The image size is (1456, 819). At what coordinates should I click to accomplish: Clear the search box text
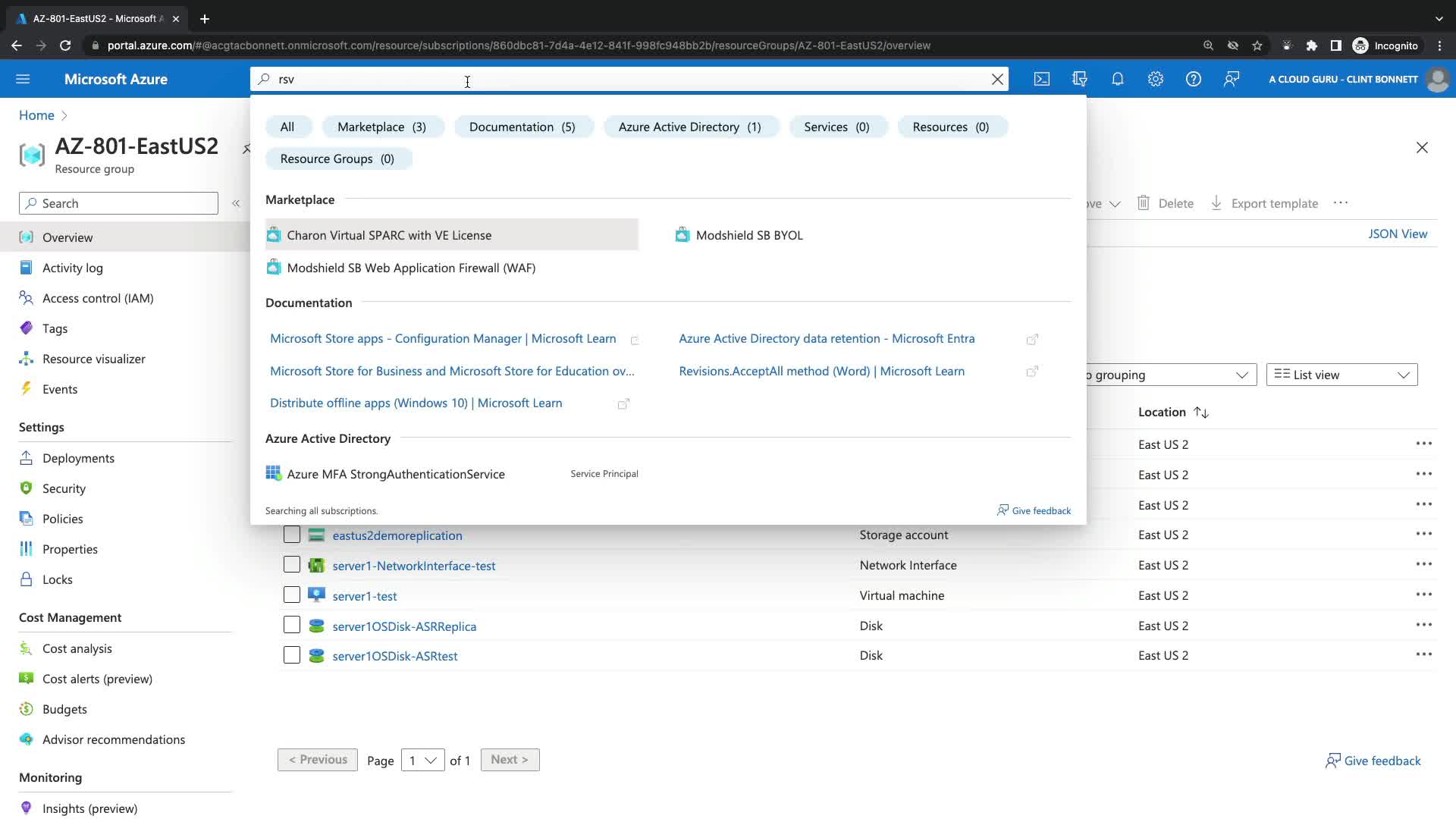point(998,79)
